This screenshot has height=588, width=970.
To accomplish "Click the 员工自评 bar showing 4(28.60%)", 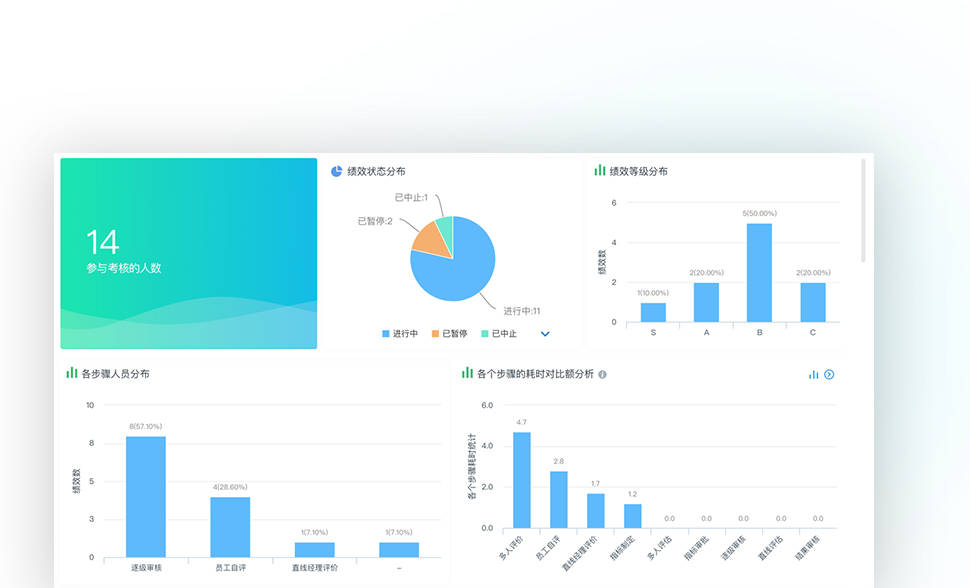I will coord(230,526).
